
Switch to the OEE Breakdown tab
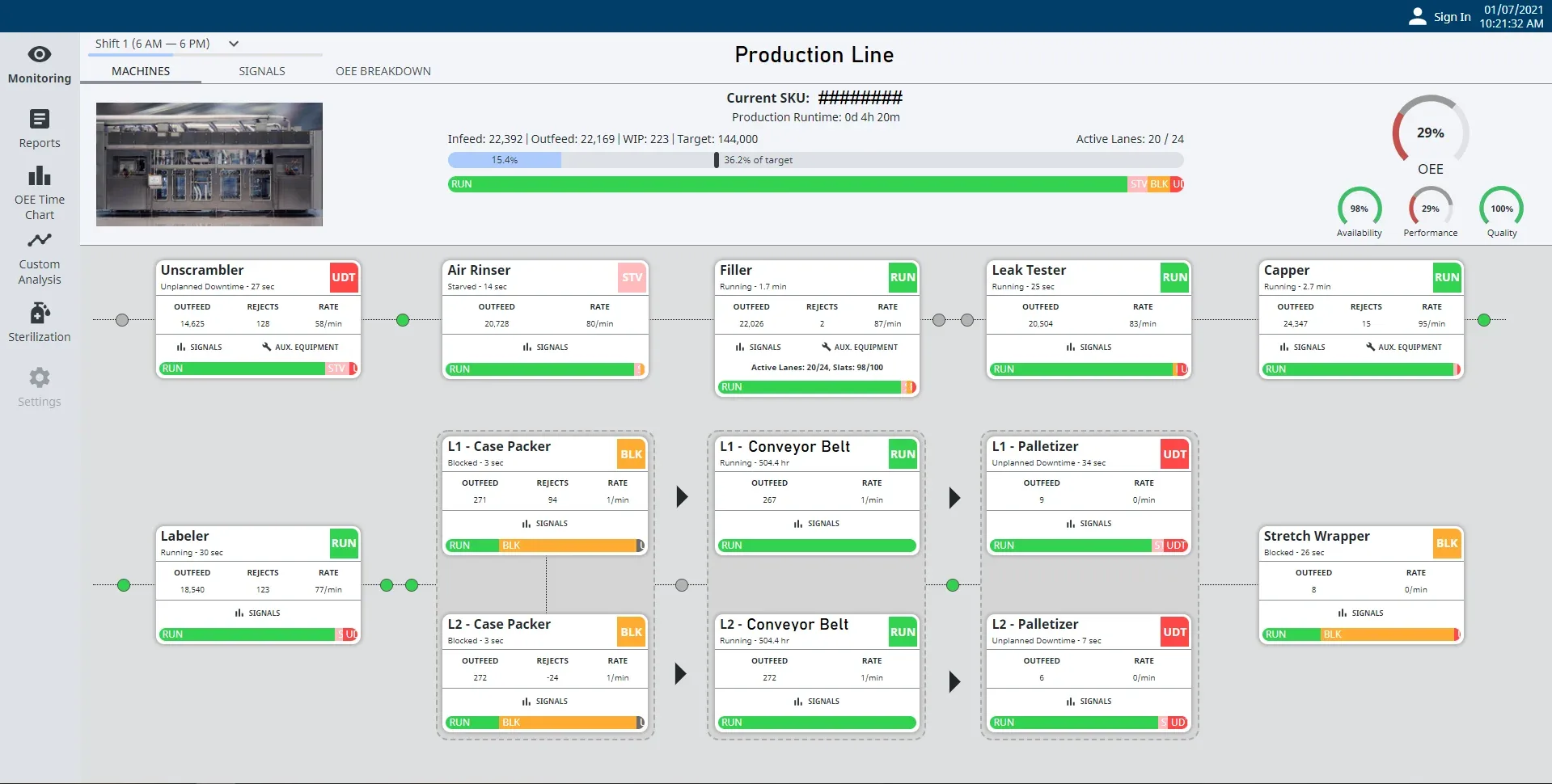(383, 71)
